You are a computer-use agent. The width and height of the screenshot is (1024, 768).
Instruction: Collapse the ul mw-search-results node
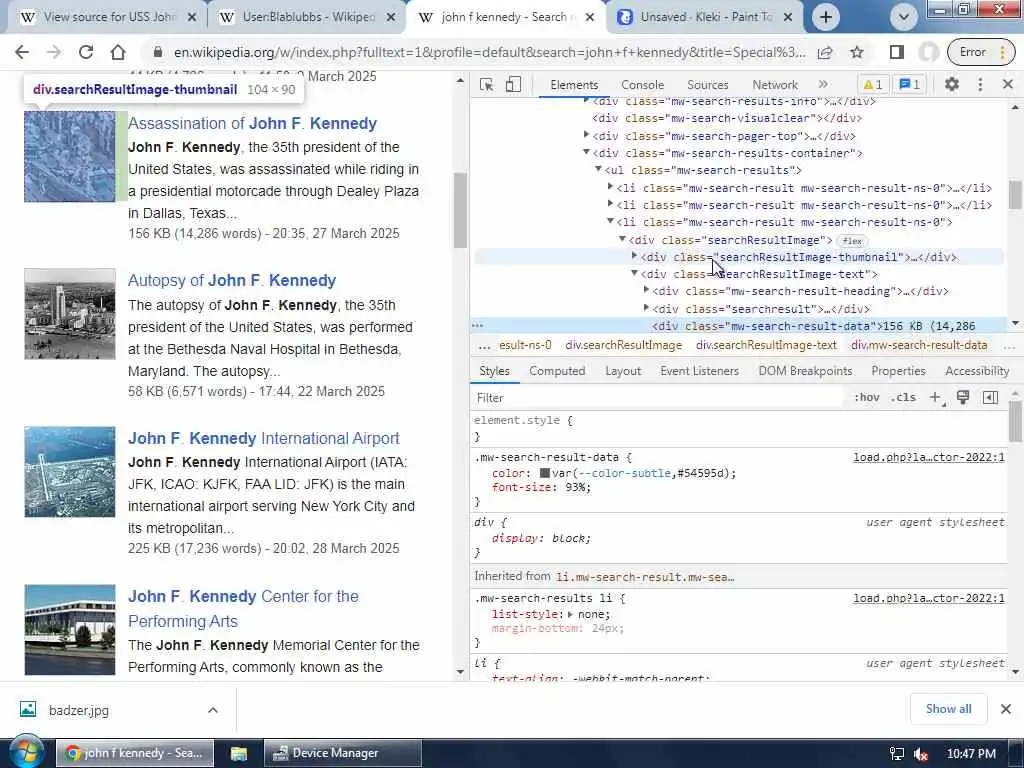[x=598, y=169]
